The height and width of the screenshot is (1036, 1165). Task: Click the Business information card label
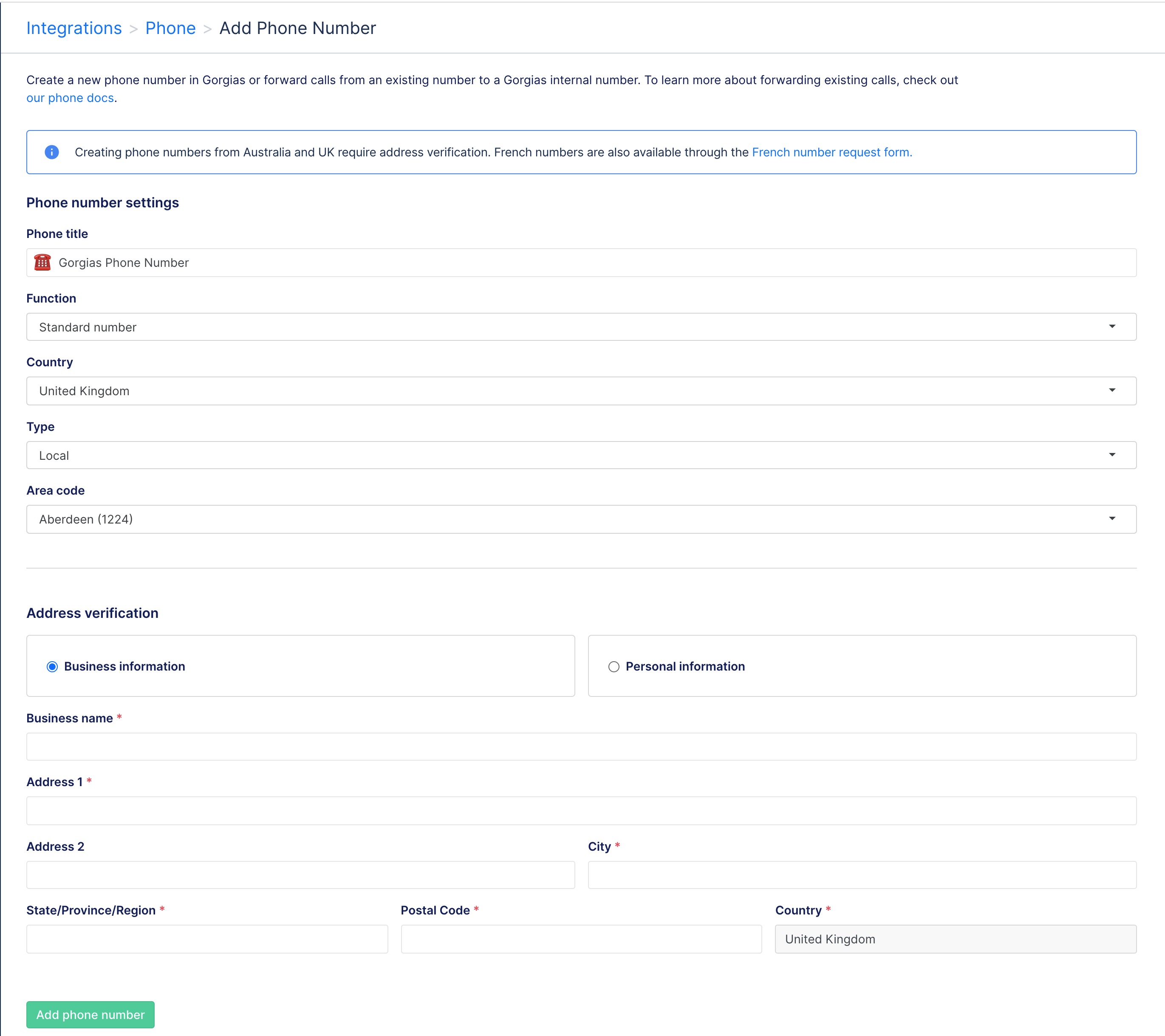(x=125, y=667)
